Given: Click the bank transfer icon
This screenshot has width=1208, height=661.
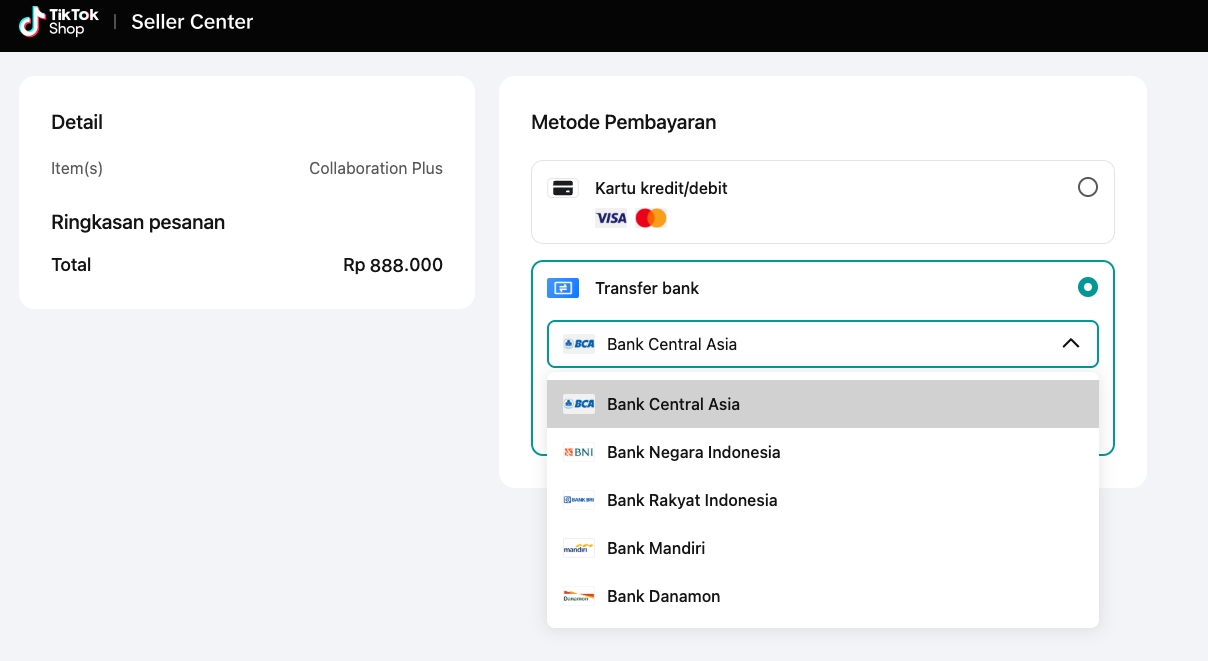Looking at the screenshot, I should point(563,288).
